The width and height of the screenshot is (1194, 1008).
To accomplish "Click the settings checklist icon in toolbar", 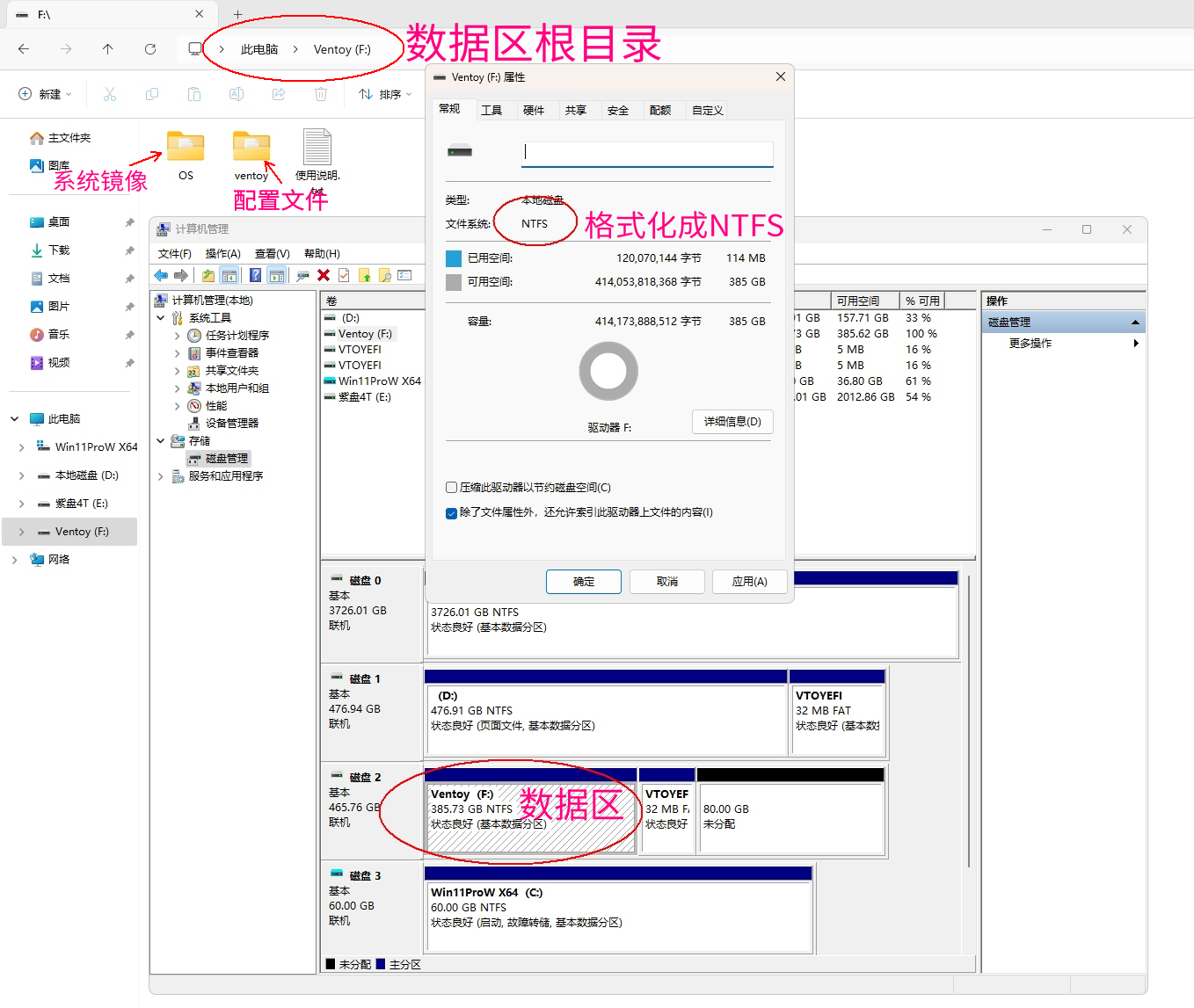I will tap(405, 276).
